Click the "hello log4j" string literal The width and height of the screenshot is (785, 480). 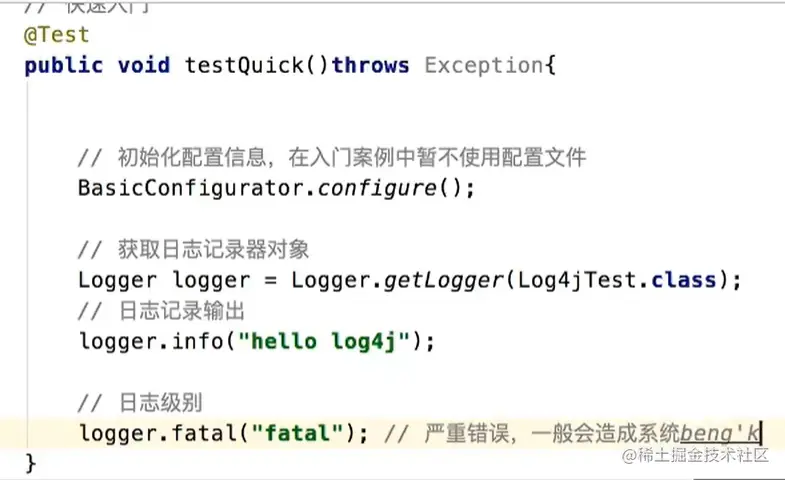324,341
